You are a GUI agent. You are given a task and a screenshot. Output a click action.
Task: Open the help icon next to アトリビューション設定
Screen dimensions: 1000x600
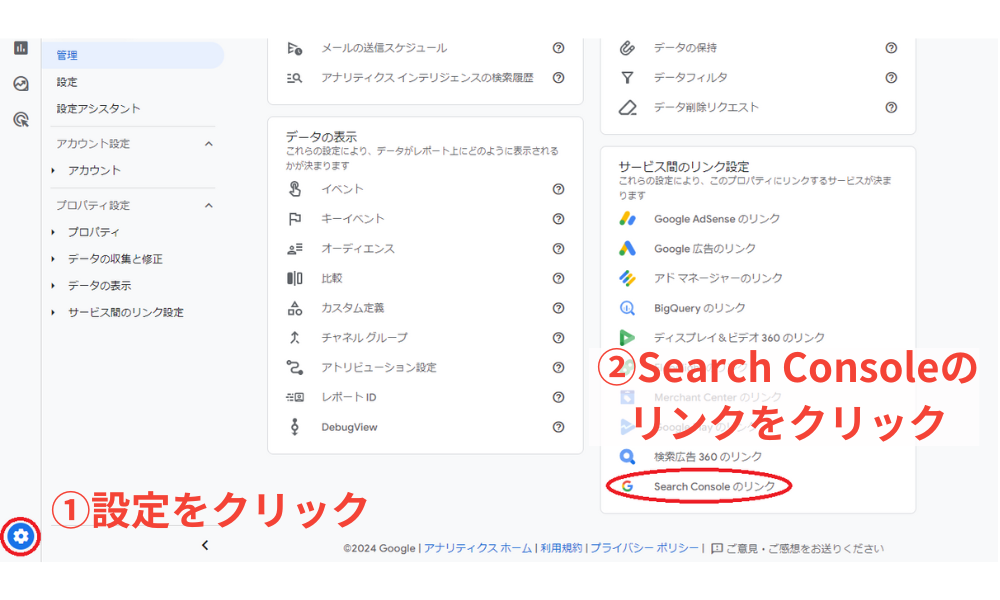pyautogui.click(x=559, y=368)
